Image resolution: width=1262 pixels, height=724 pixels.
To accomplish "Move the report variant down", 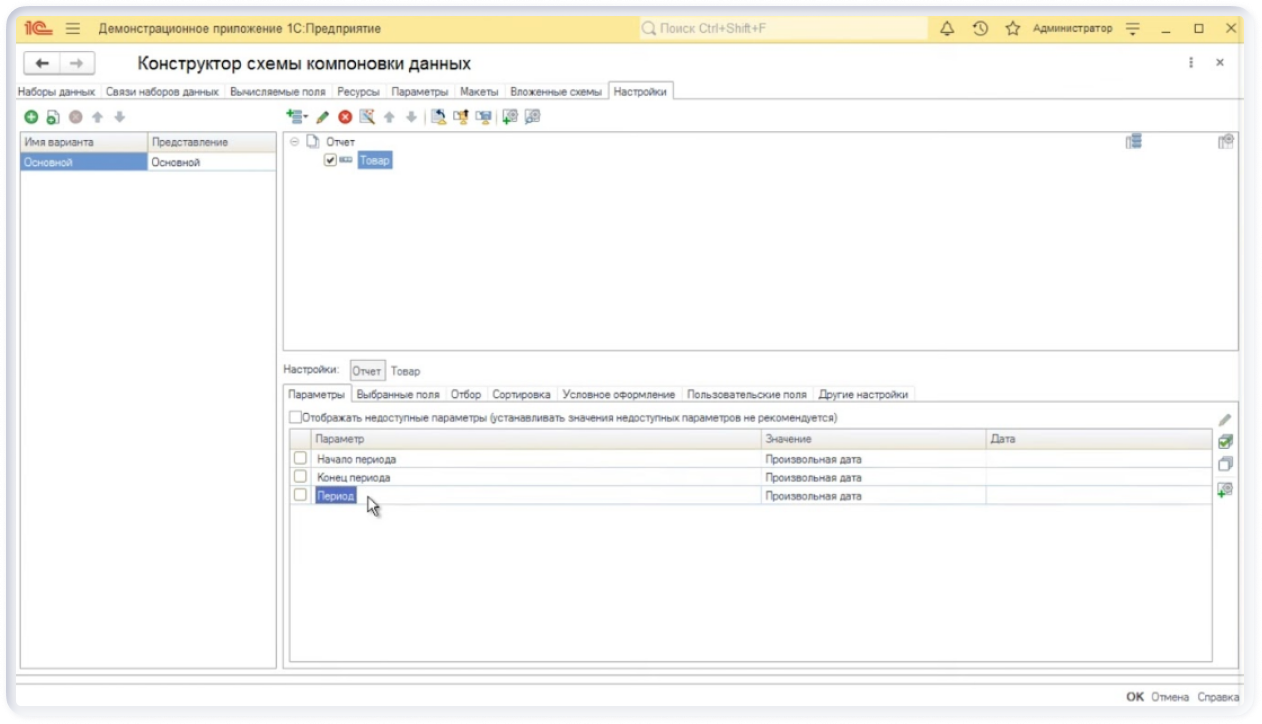I will click(119, 117).
